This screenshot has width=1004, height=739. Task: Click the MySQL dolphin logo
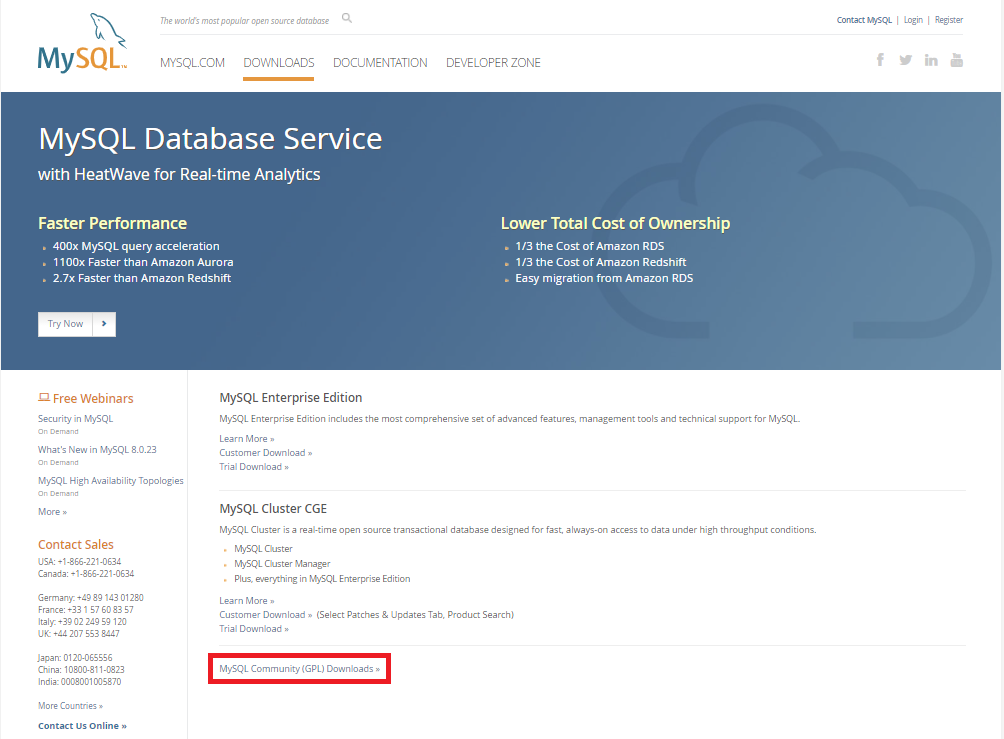(x=83, y=42)
